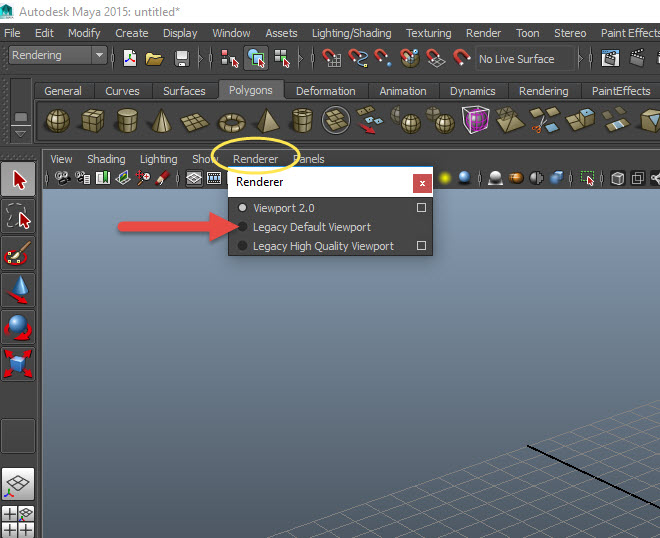
Task: Switch to the Surfaces shelf tab
Action: 184,91
